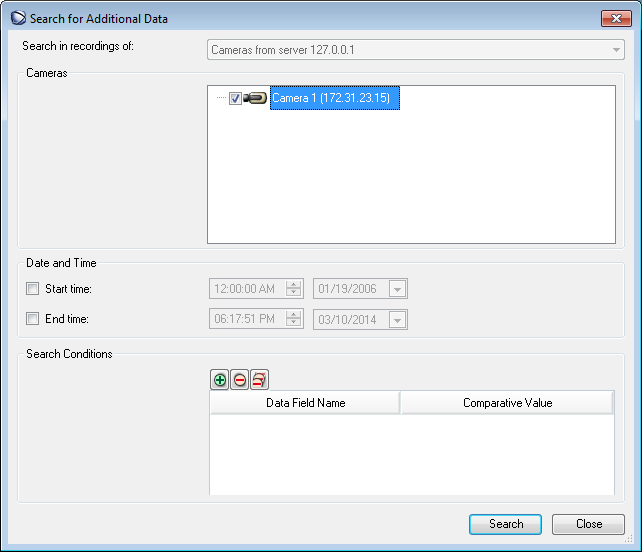The image size is (642, 552).
Task: Click the end time 06:17:51 PM spinner
Action: (x=293, y=319)
